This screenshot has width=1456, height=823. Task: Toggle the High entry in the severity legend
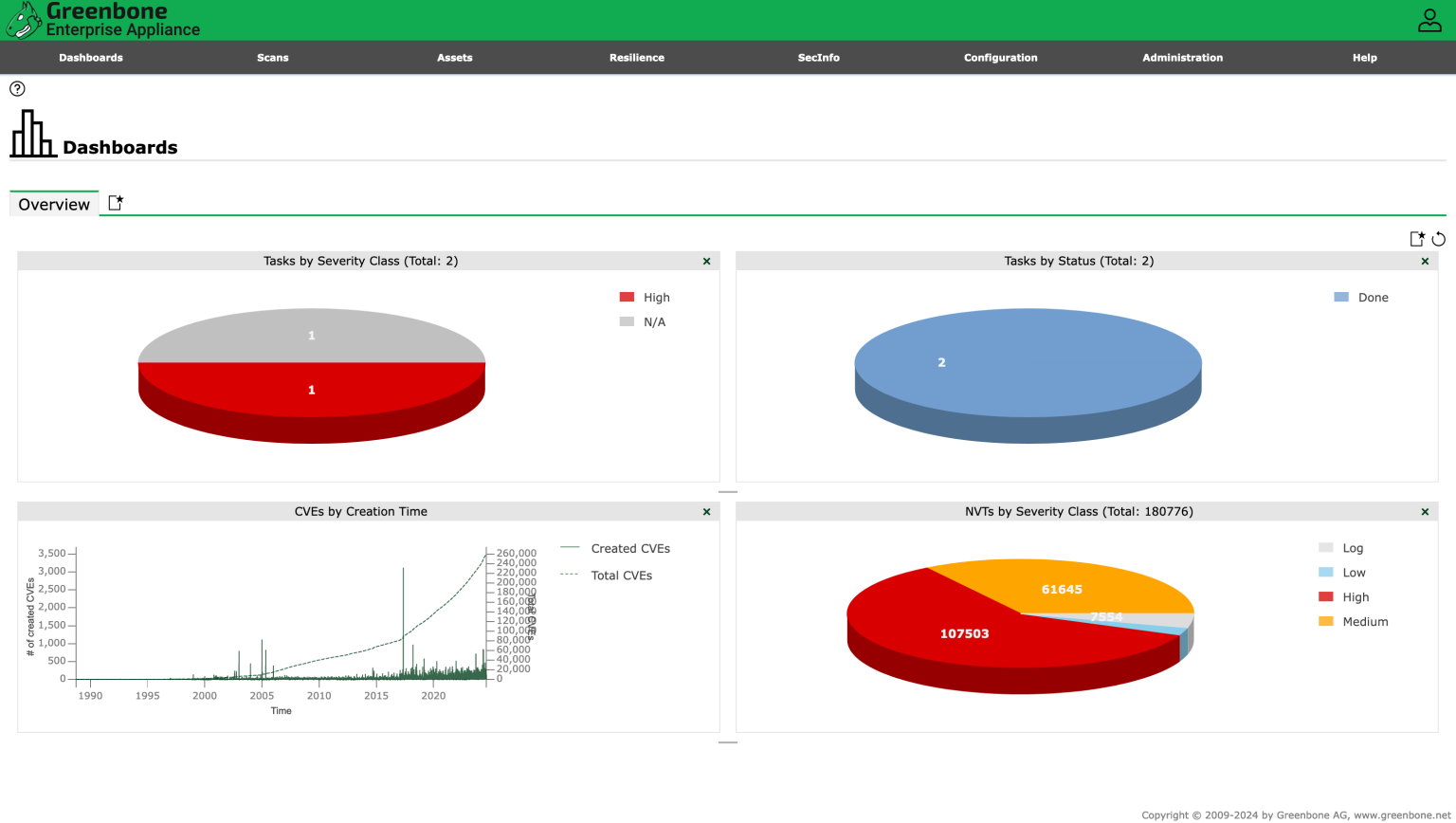click(x=656, y=297)
